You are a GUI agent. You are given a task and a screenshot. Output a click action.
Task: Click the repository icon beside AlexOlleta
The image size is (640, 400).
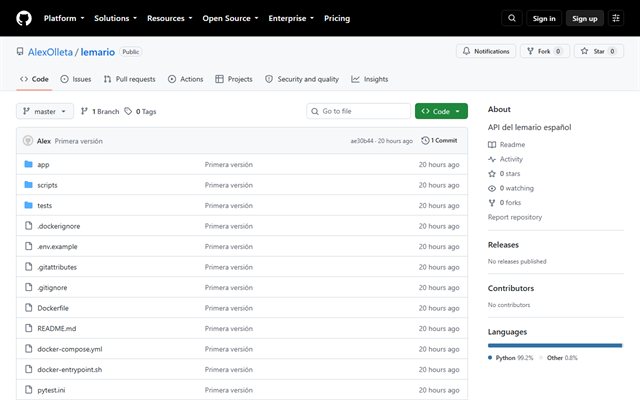tap(20, 51)
